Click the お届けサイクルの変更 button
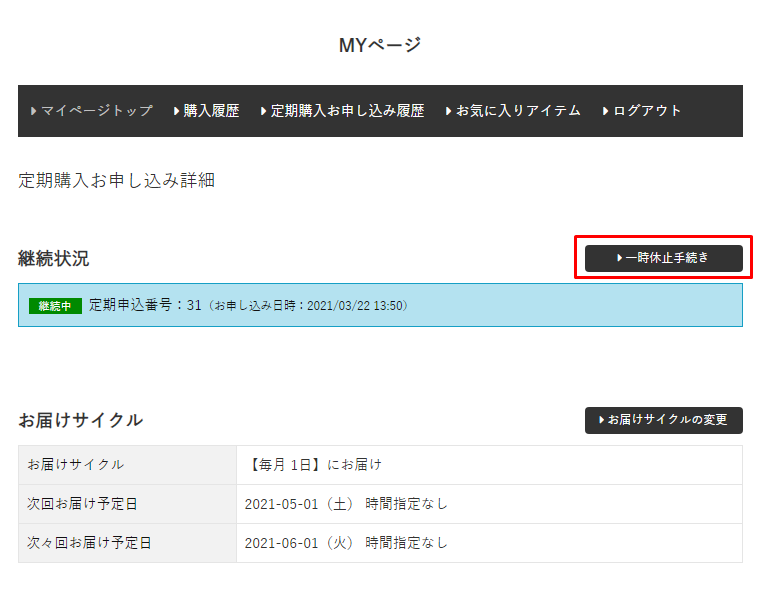The image size is (762, 593). click(663, 420)
